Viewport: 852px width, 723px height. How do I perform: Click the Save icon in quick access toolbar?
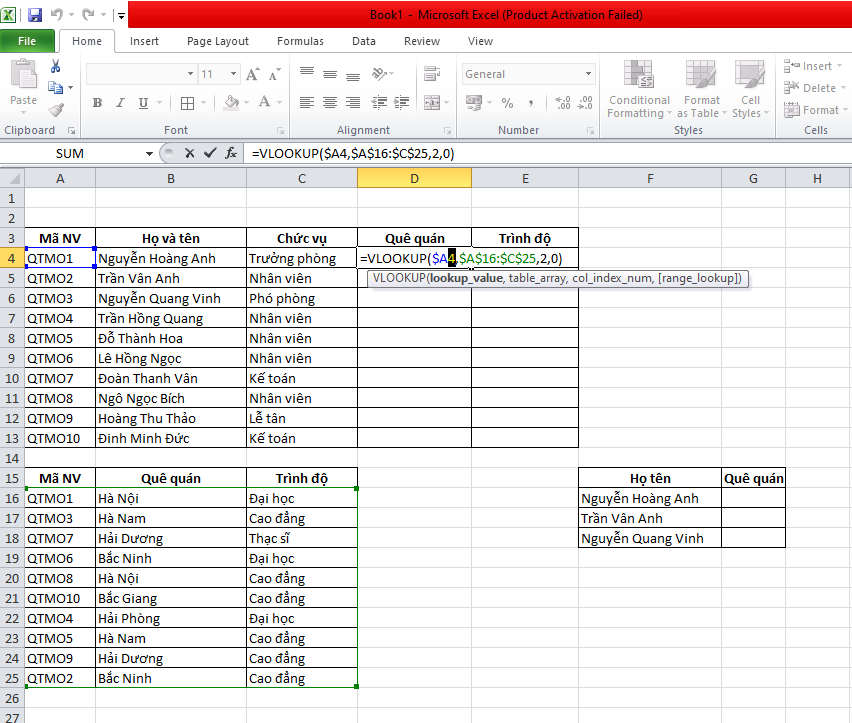click(x=35, y=15)
